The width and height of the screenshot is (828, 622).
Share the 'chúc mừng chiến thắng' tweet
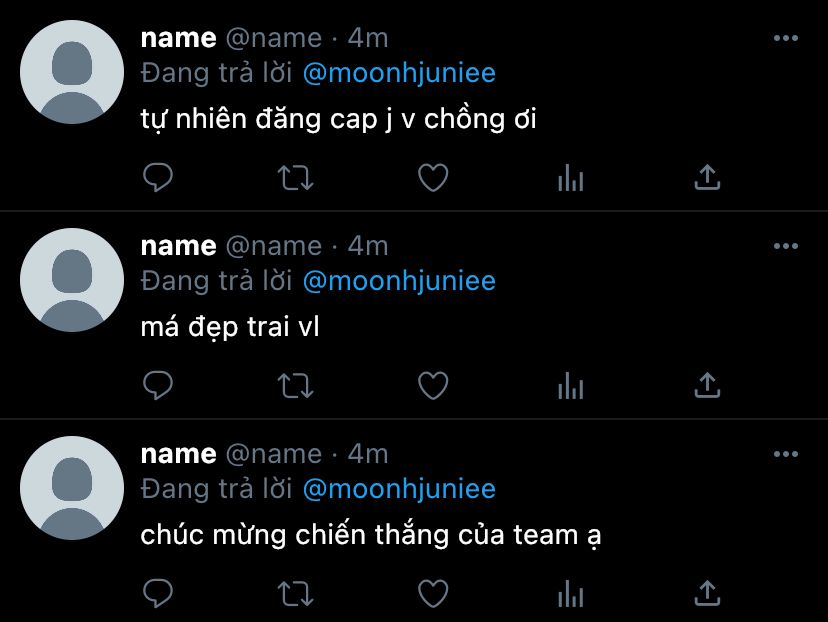tap(708, 593)
